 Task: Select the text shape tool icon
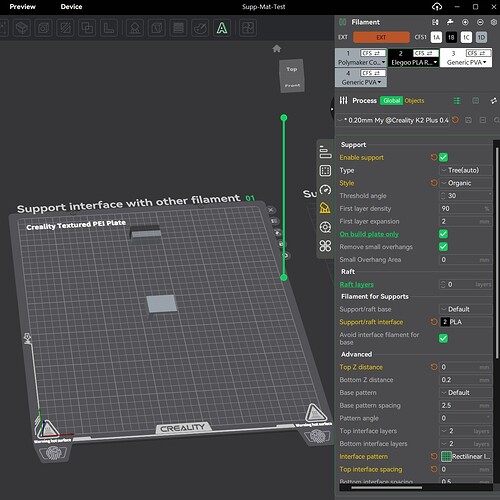[222, 28]
